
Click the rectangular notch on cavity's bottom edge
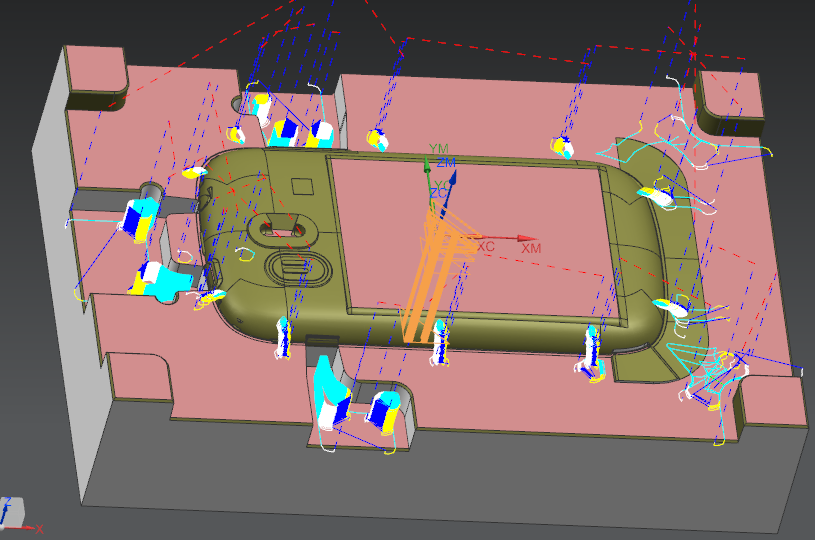322,342
